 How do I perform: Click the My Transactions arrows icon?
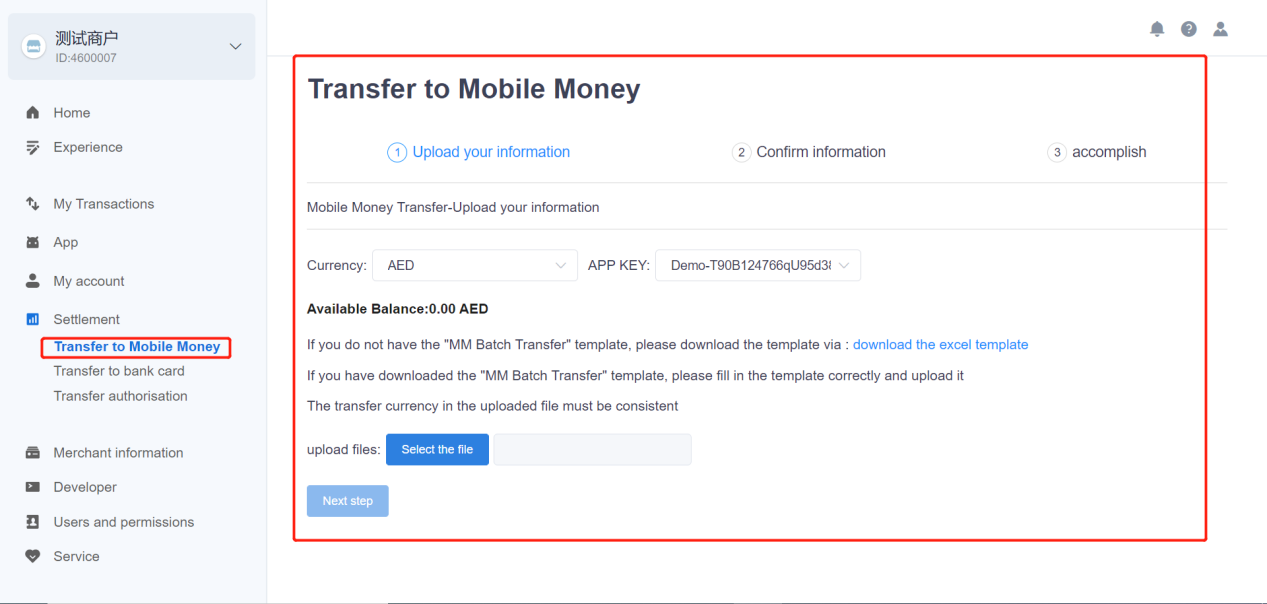[33, 204]
